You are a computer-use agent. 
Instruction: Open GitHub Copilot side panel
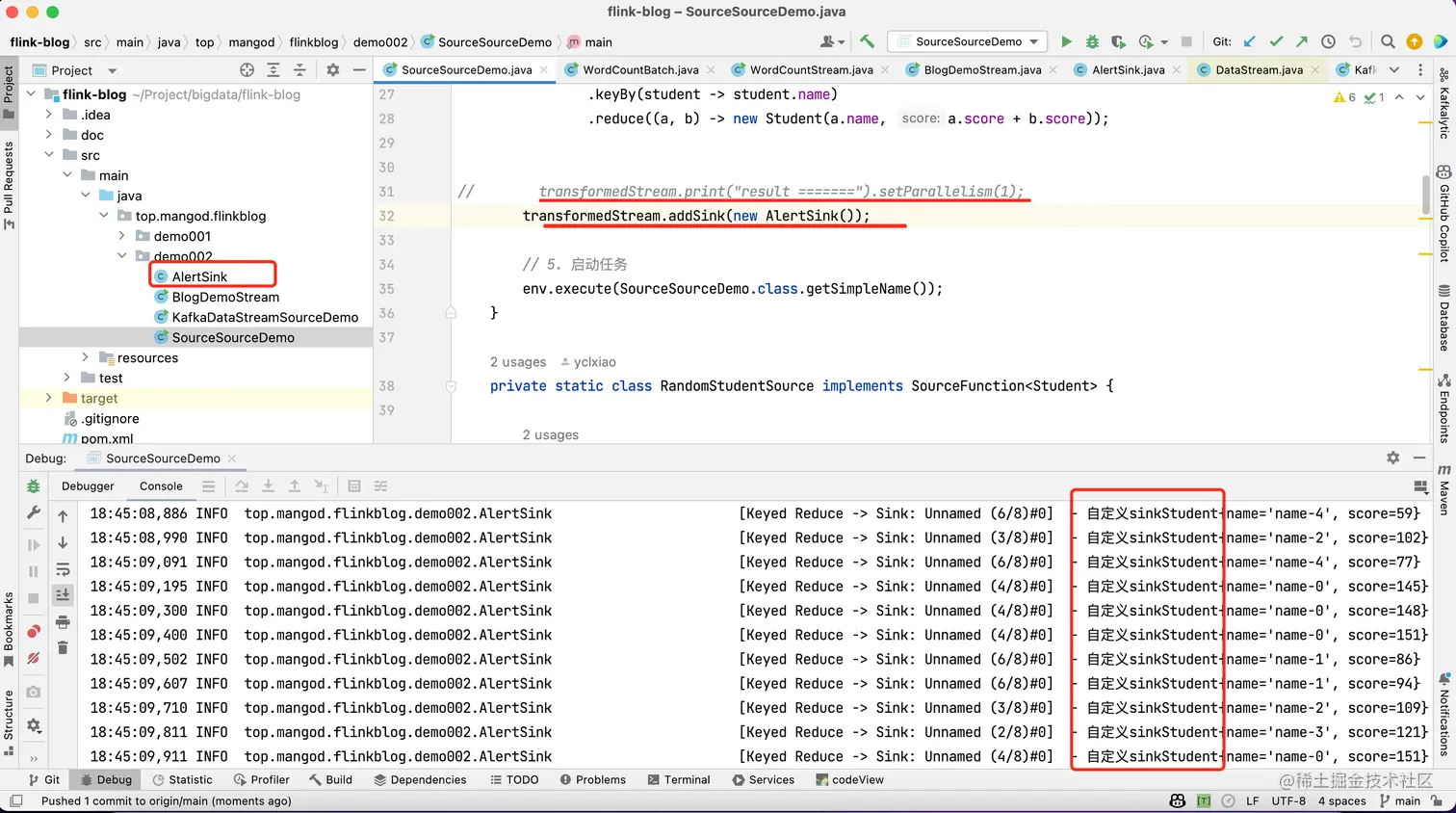[x=1443, y=213]
